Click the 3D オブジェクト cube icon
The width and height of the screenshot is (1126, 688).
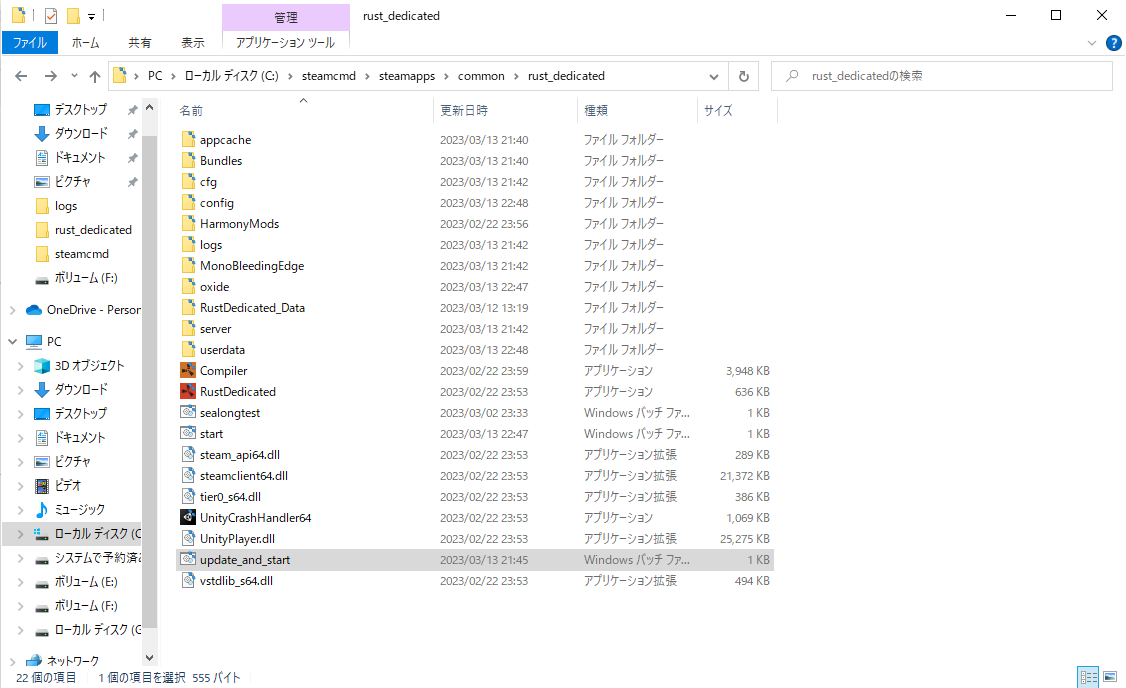(42, 366)
